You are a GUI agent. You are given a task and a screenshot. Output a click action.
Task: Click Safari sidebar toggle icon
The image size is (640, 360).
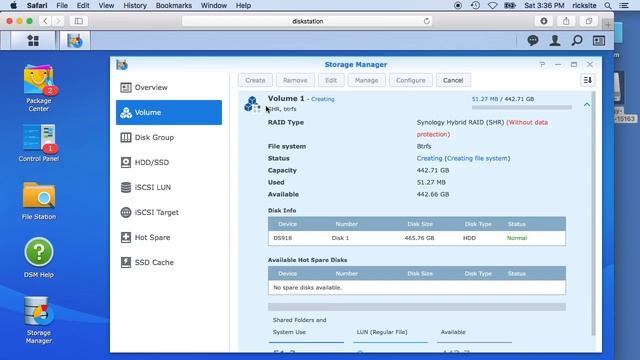[79, 21]
